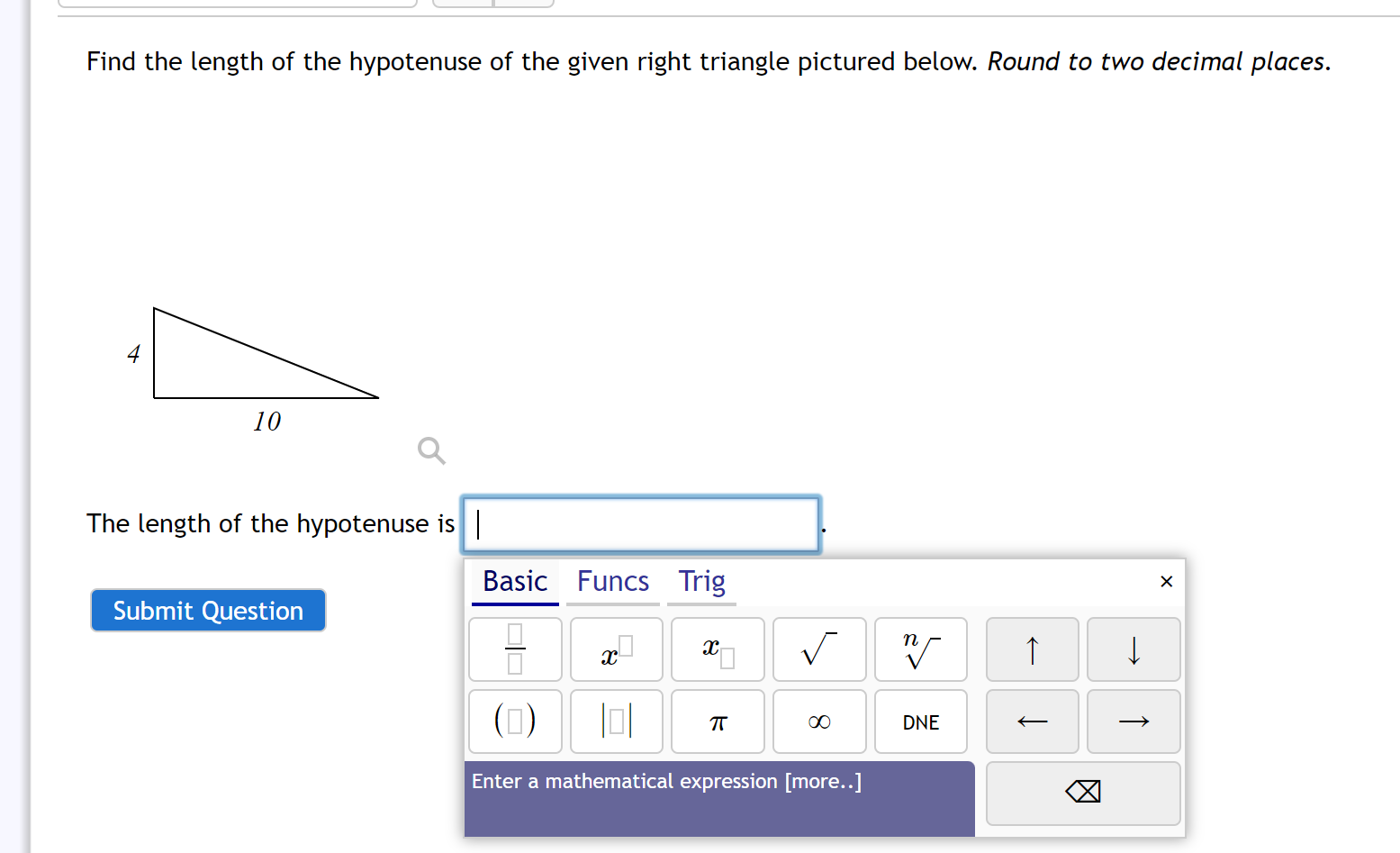Screen dimensions: 1400x853
Task: Click the hypotenuse answer input field
Action: tap(641, 524)
